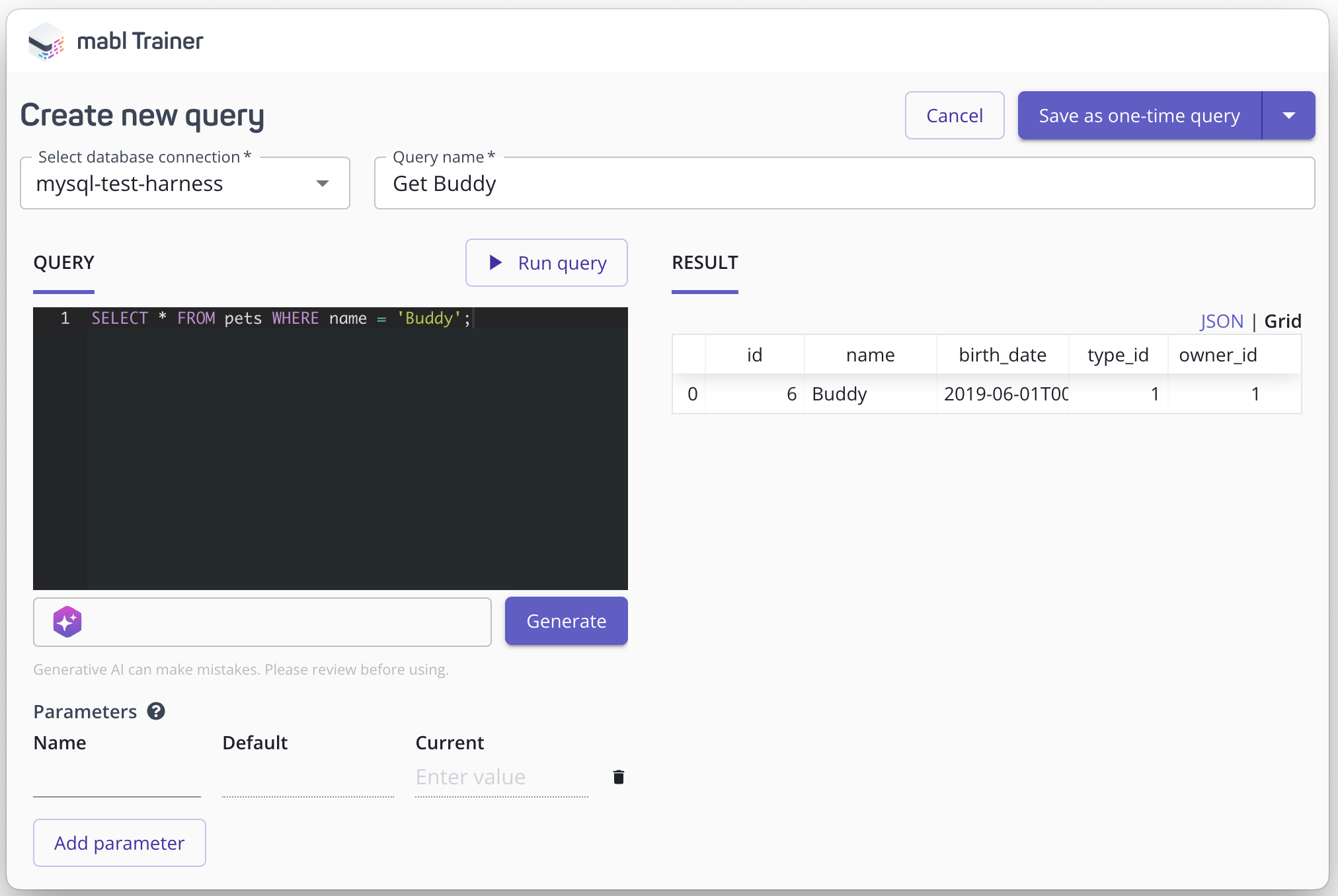Click the parameter Default value field
The height and width of the screenshot is (896, 1338).
(308, 778)
